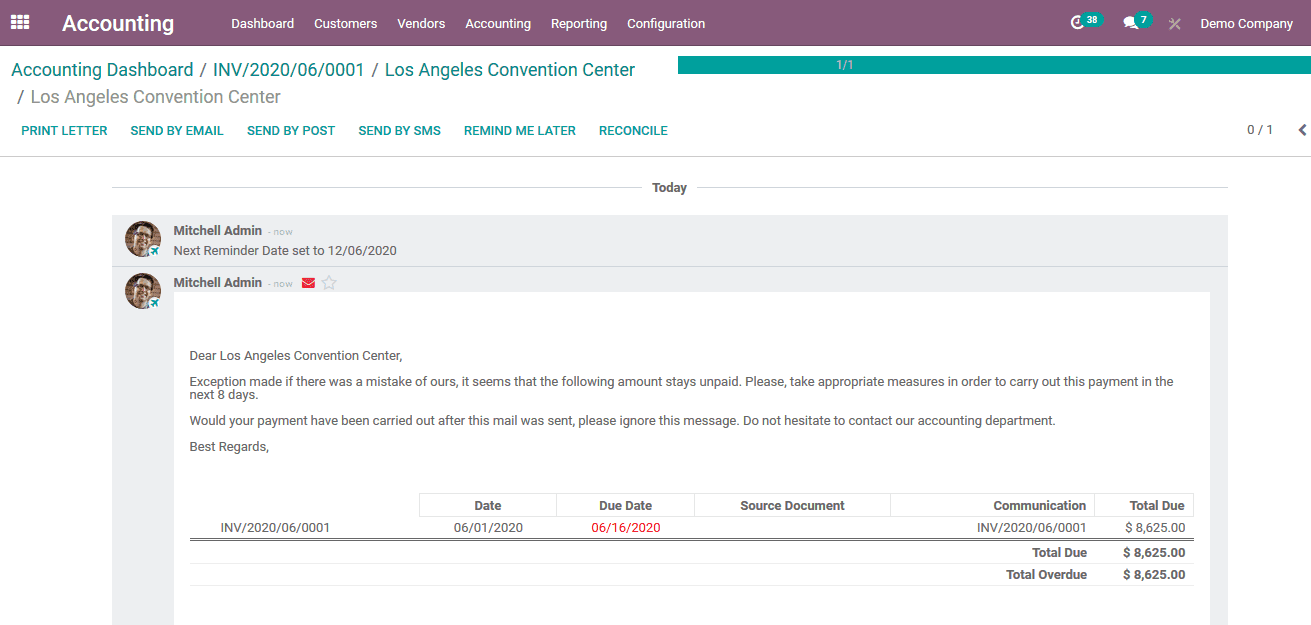
Task: Click the Source Document column header
Action: coord(792,505)
